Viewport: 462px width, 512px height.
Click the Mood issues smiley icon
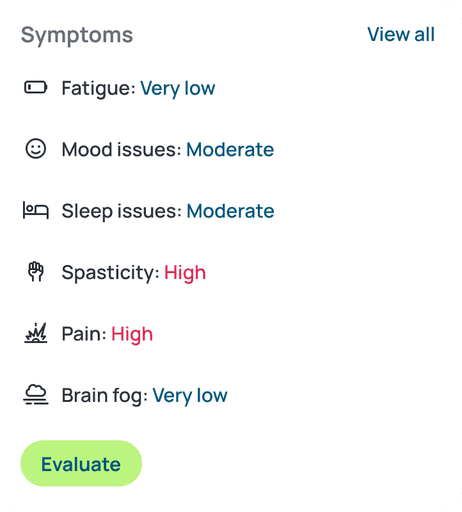click(36, 149)
